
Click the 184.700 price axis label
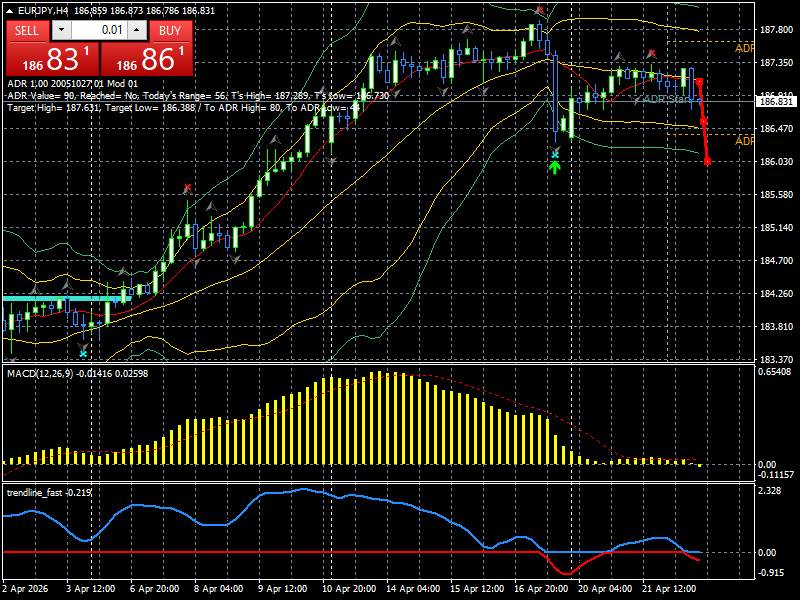pyautogui.click(x=777, y=261)
